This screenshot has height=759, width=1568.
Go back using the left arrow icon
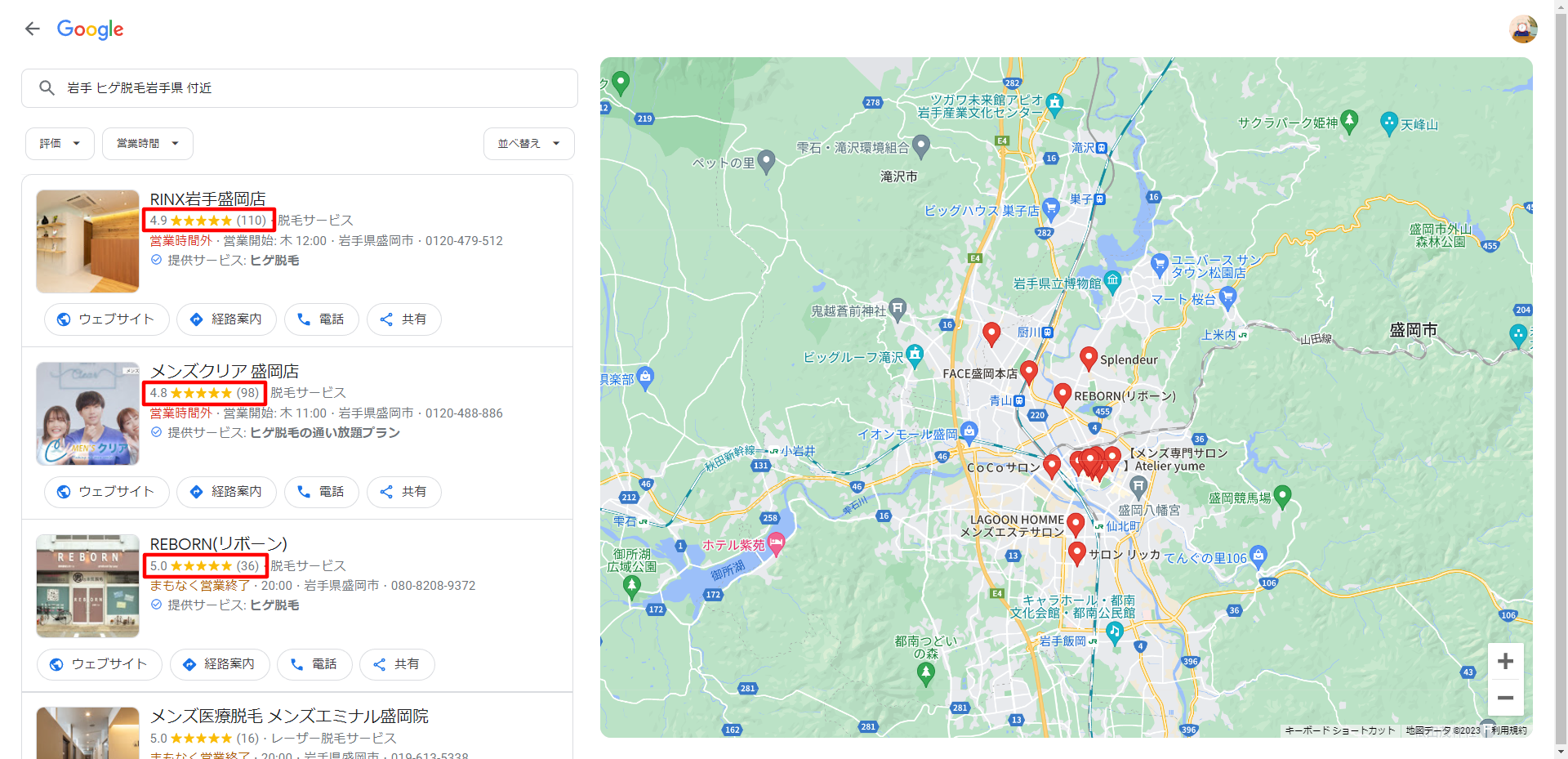click(32, 29)
